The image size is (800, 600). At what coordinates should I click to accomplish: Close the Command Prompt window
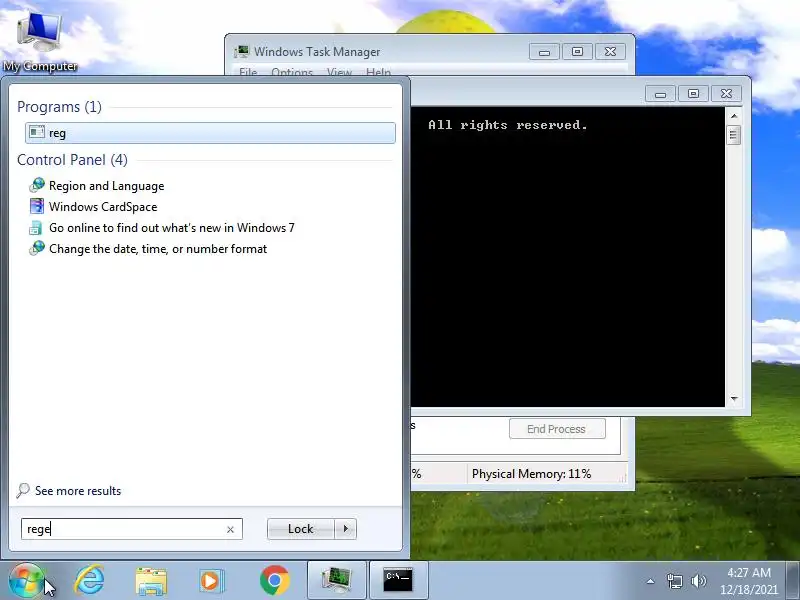pos(727,94)
